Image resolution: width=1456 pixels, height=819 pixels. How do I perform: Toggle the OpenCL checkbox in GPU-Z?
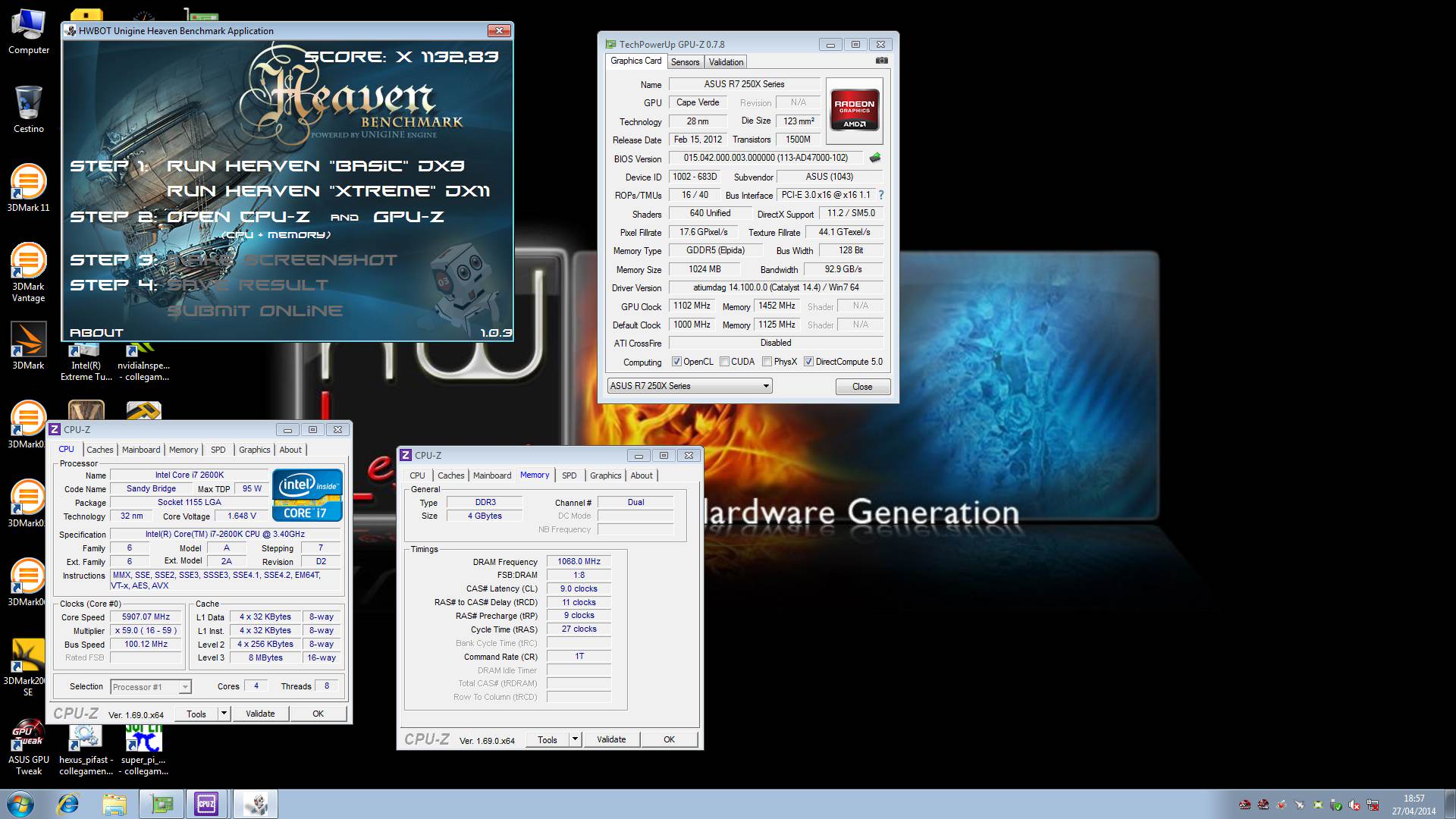click(x=676, y=362)
